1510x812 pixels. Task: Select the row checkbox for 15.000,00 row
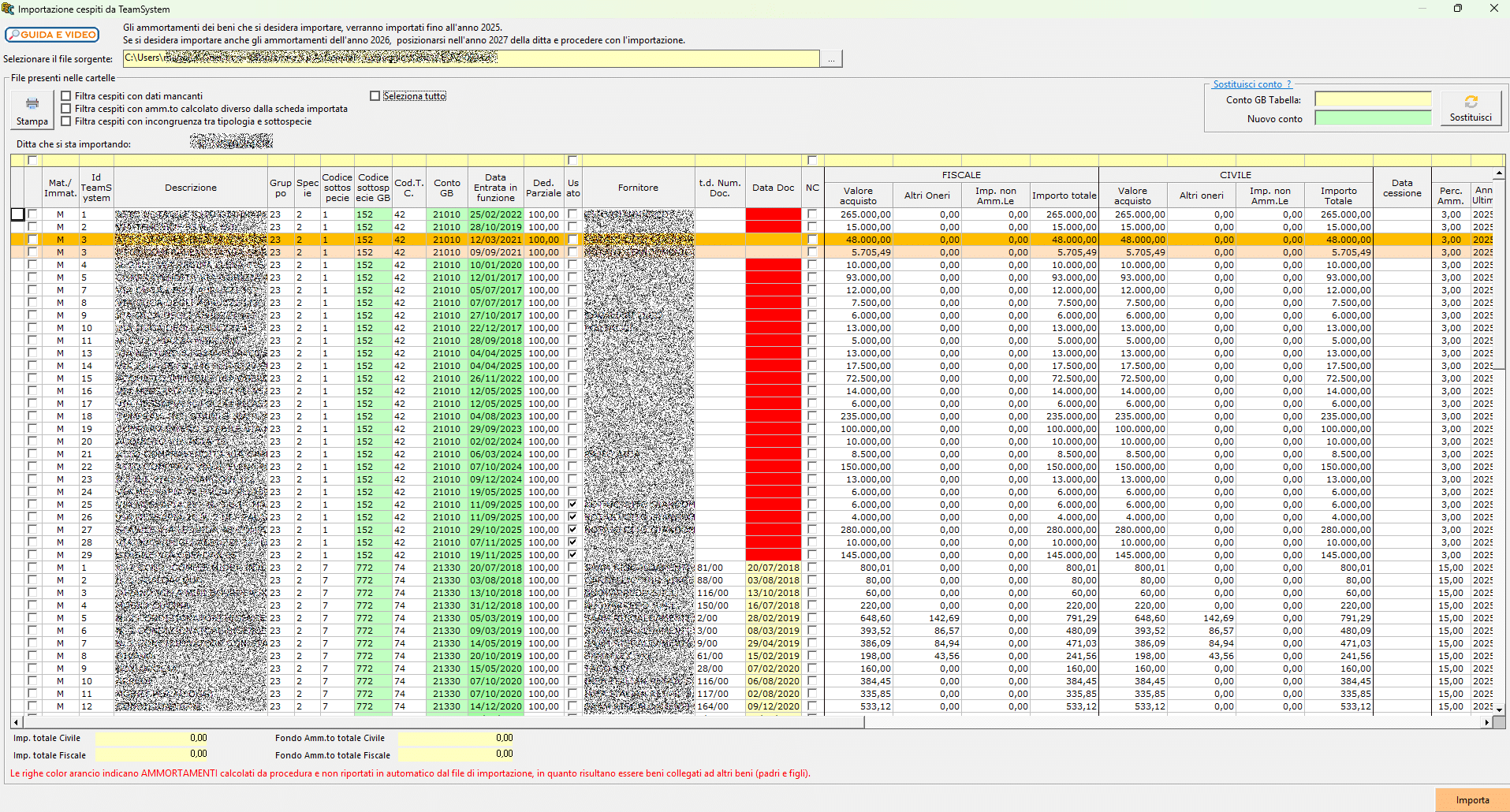[x=32, y=226]
